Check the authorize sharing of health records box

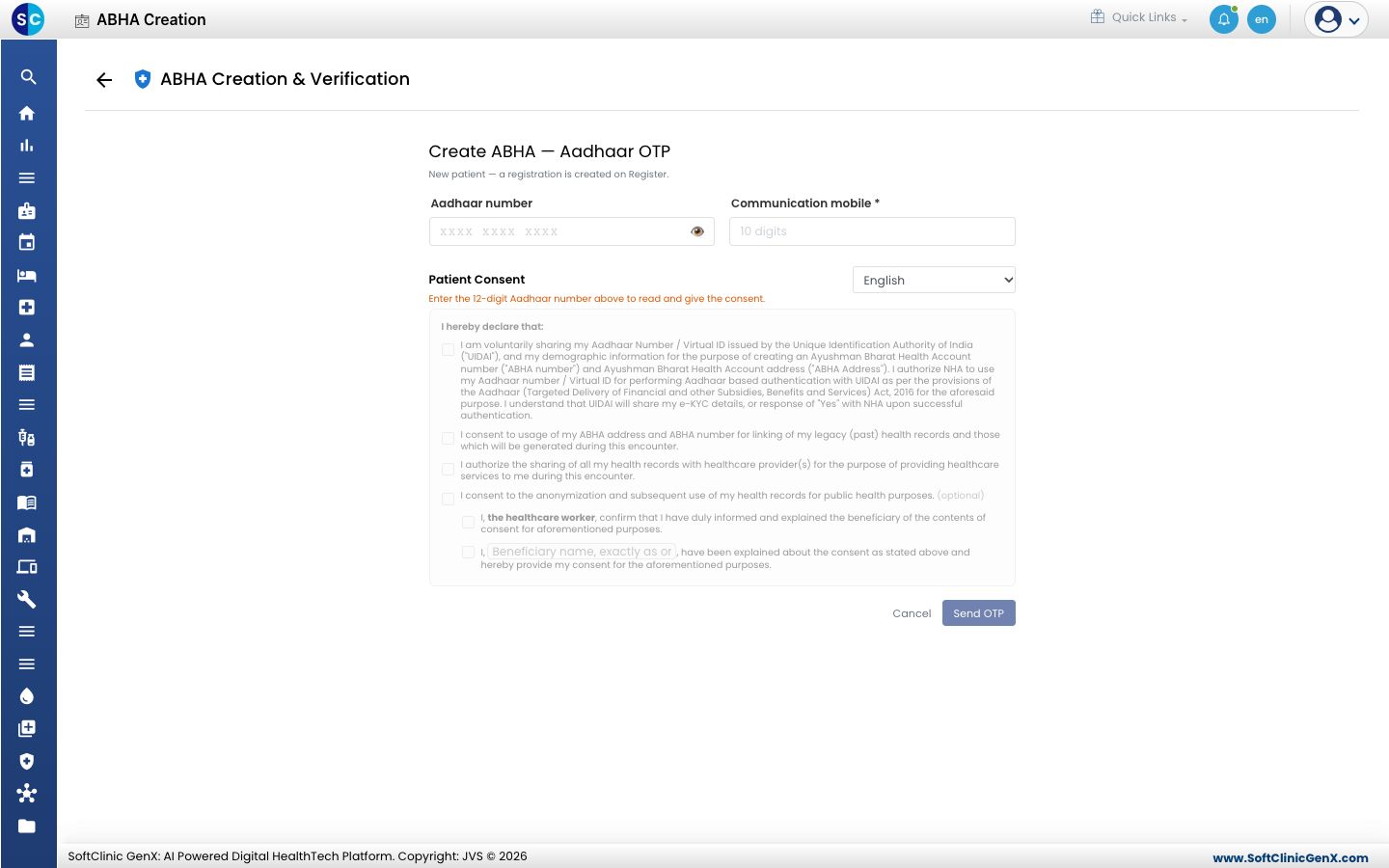pos(448,470)
